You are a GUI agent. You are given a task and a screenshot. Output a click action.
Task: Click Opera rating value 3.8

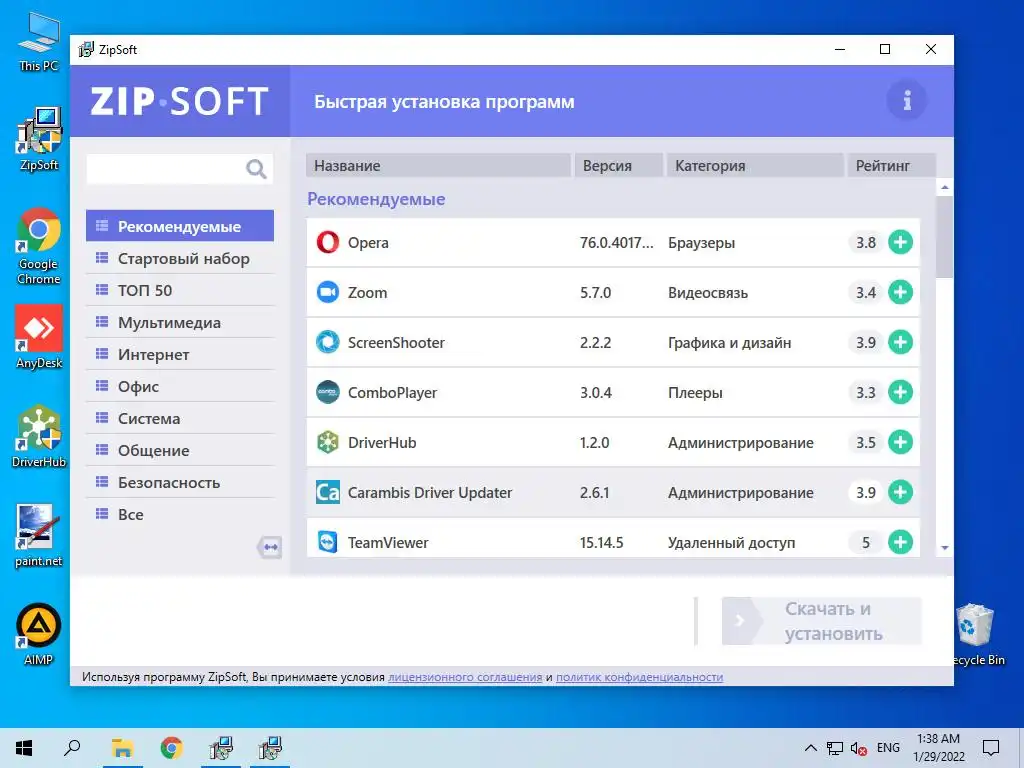pyautogui.click(x=866, y=242)
